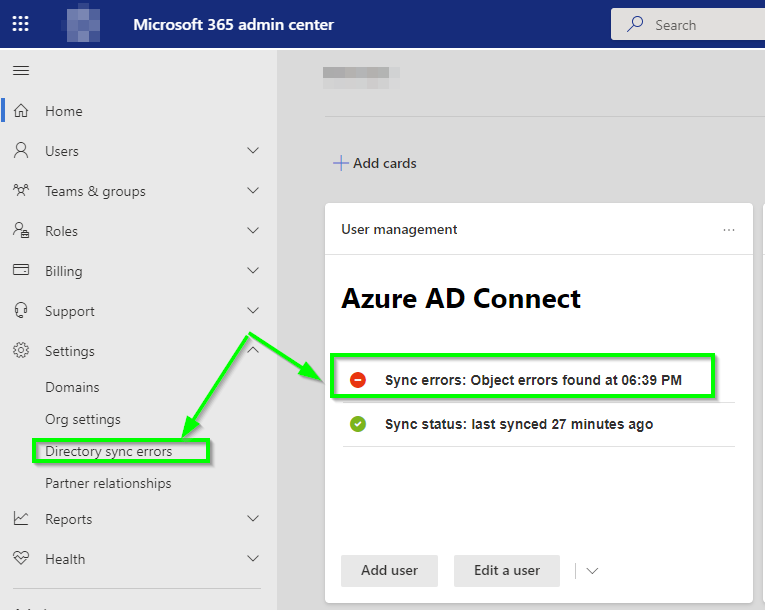765x610 pixels.
Task: Click the search magnifier icon
Action: (635, 24)
